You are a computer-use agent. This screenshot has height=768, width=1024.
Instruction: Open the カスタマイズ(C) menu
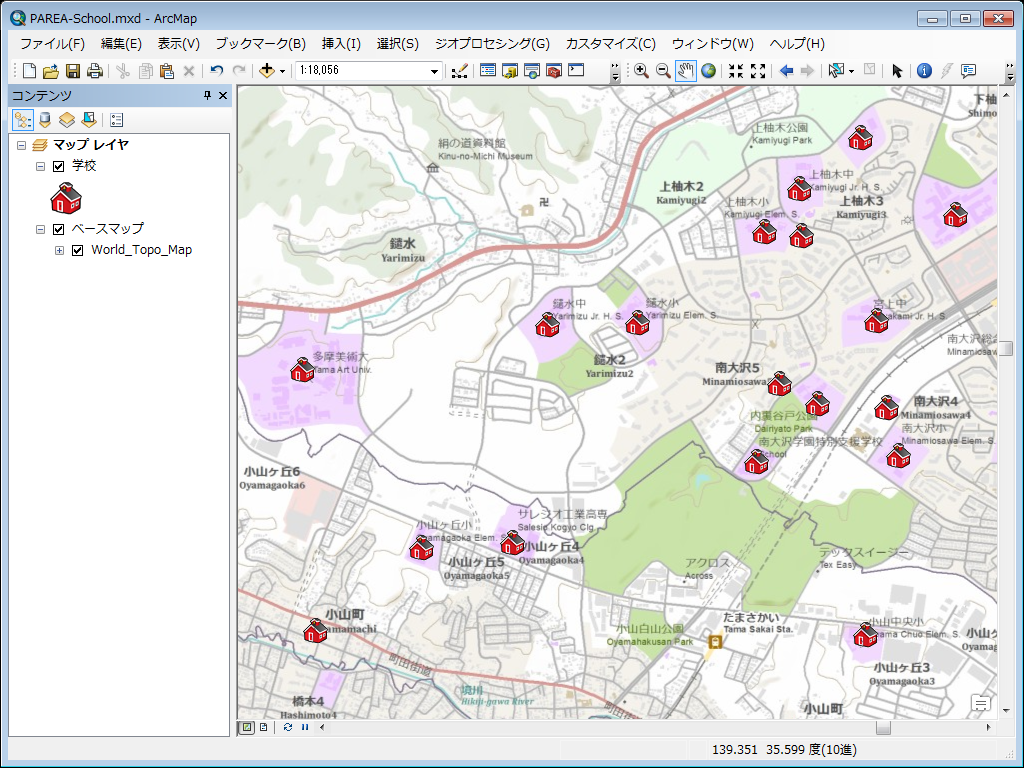tap(611, 44)
